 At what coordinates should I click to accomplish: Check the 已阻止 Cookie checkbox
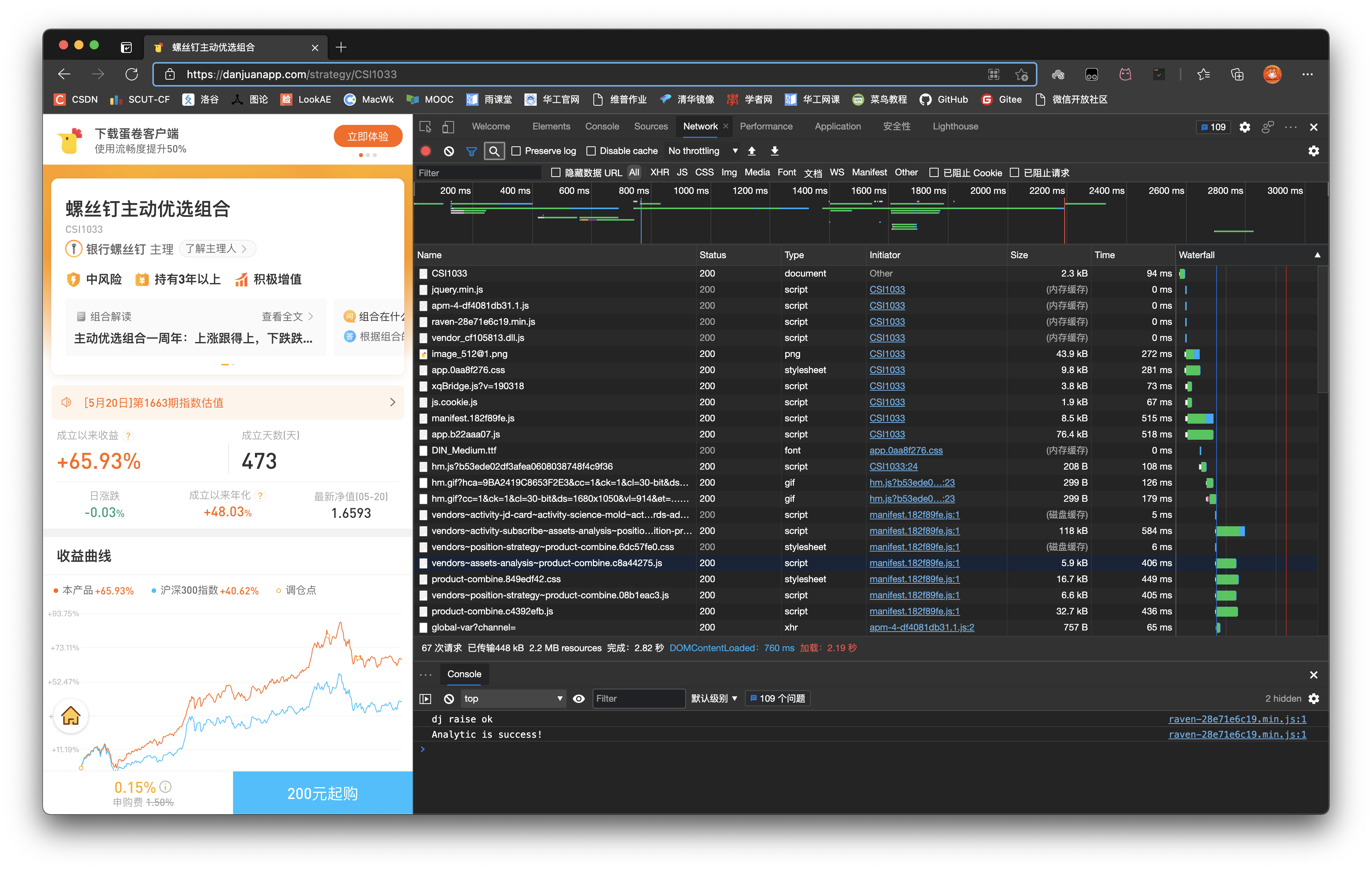click(x=934, y=173)
